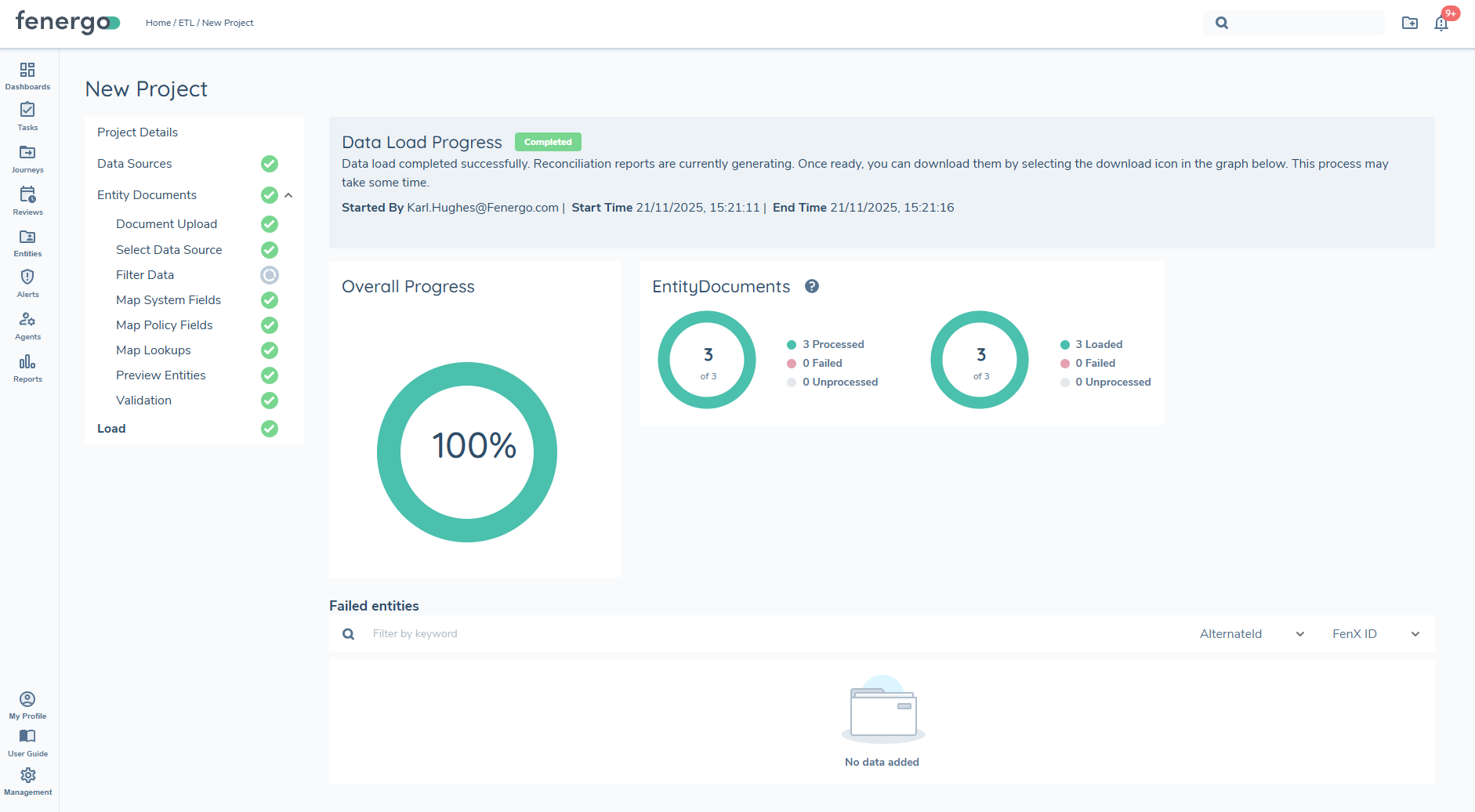The width and height of the screenshot is (1475, 812).
Task: Select the Entities sidebar icon
Action: 27,241
